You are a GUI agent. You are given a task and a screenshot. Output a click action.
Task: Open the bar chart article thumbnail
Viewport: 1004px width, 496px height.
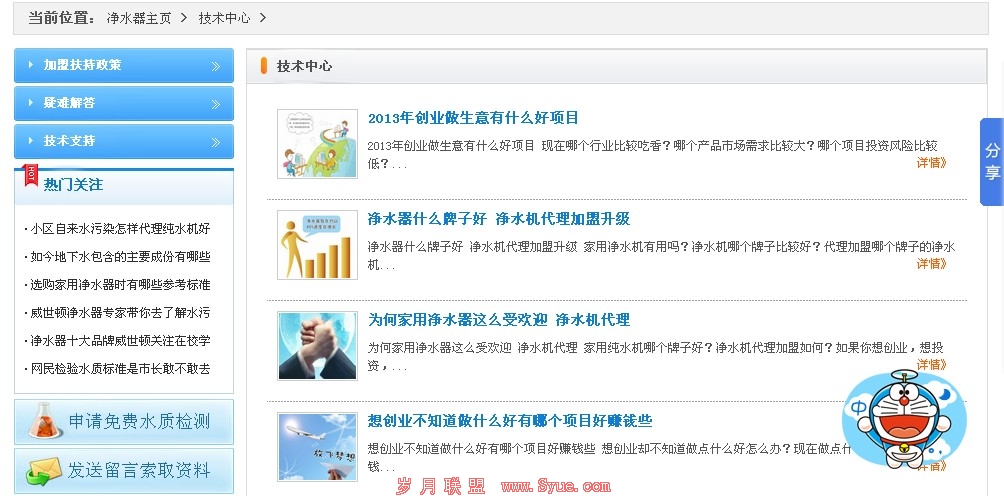[318, 245]
